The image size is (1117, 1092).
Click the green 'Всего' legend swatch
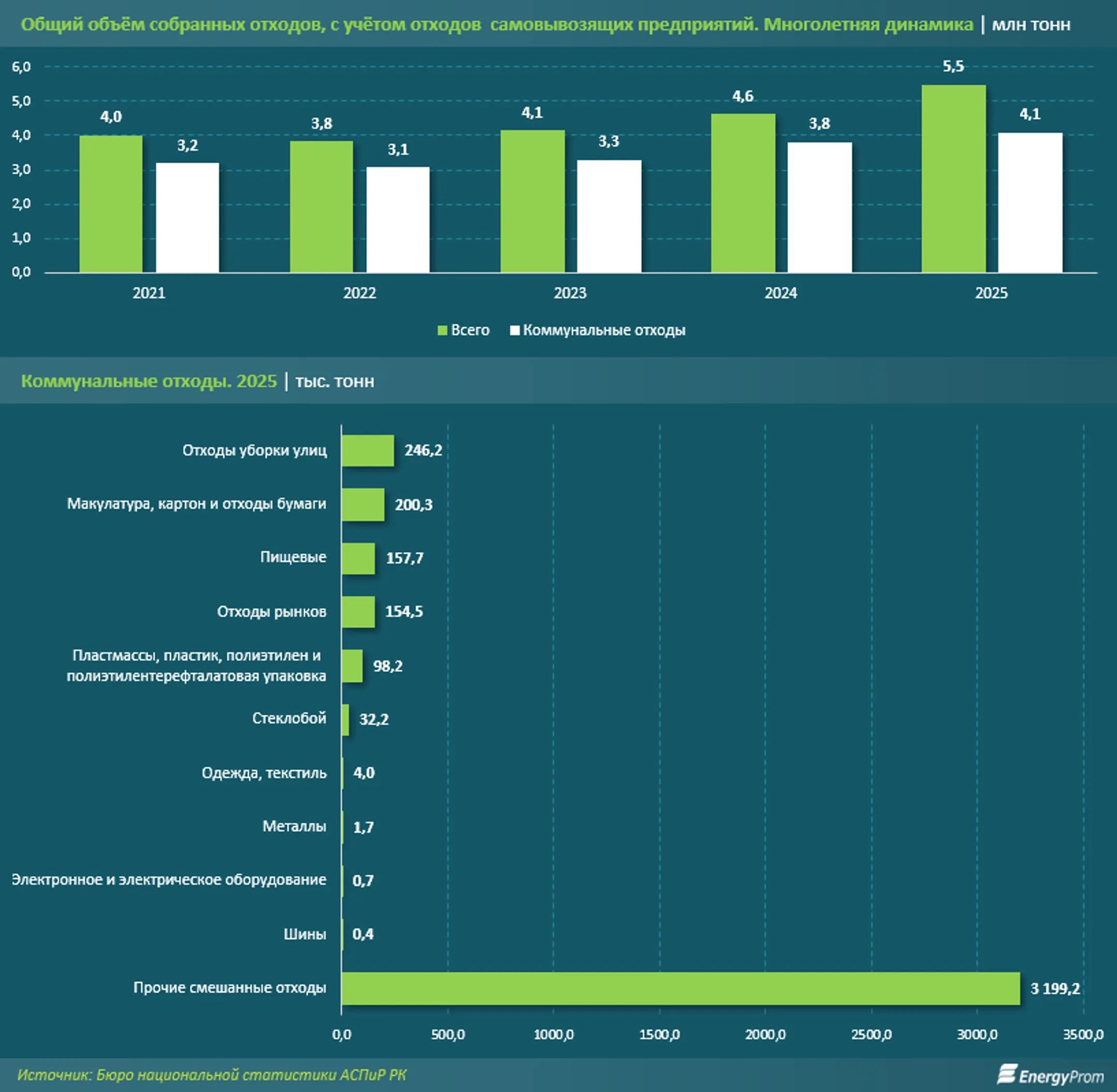pyautogui.click(x=442, y=330)
